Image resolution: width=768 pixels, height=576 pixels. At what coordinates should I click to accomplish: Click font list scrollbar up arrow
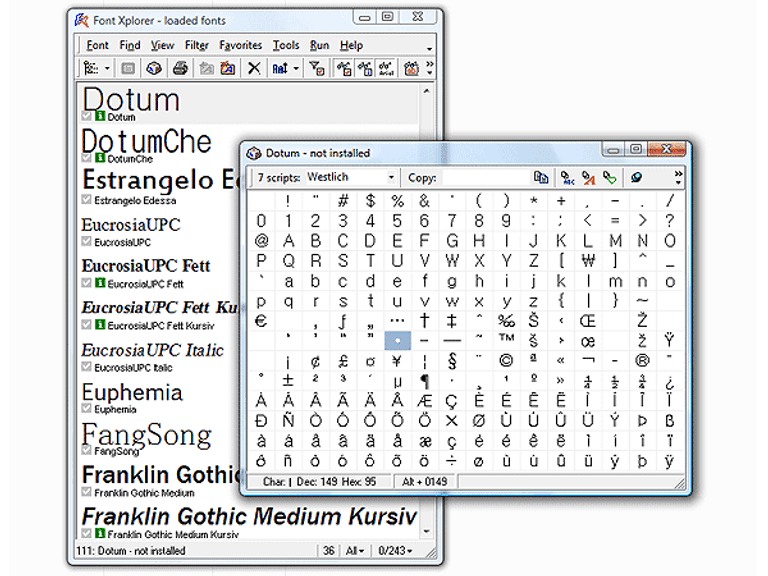click(x=426, y=91)
